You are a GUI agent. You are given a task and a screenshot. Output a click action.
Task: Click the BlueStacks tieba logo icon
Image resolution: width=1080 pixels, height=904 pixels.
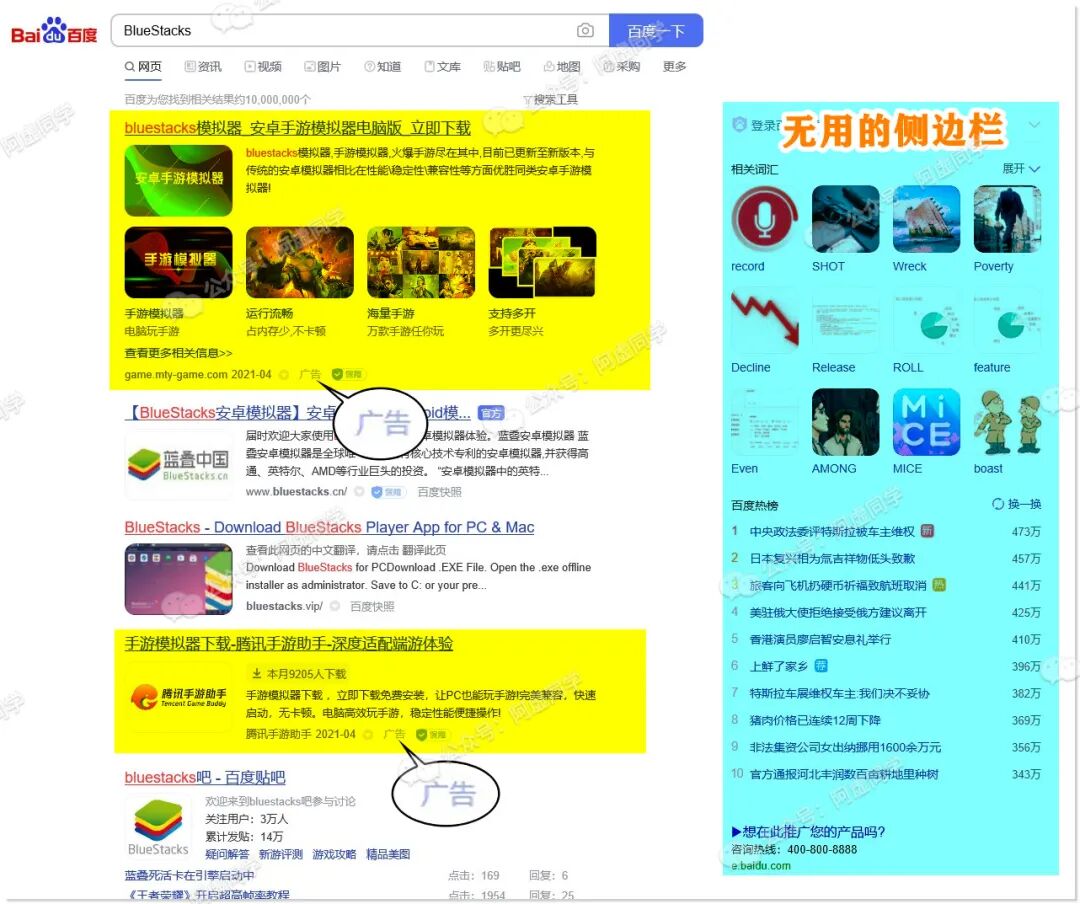[x=158, y=827]
